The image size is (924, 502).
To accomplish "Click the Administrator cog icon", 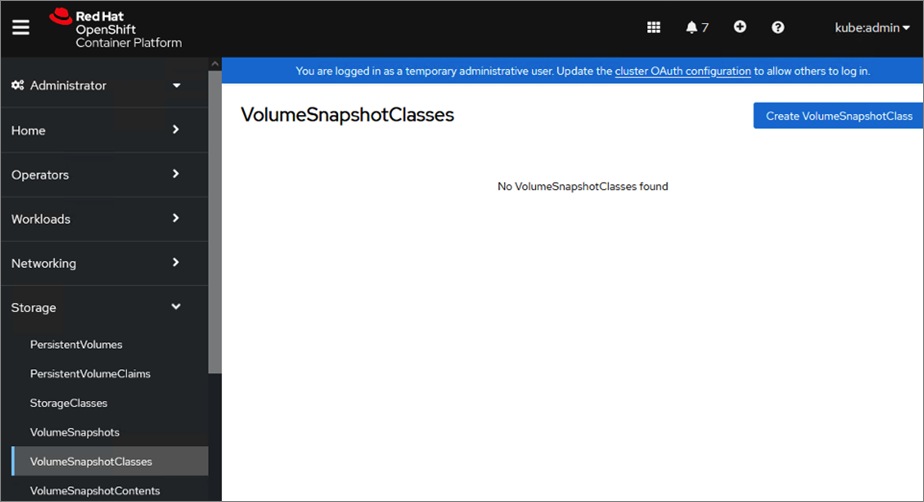I will pos(18,85).
